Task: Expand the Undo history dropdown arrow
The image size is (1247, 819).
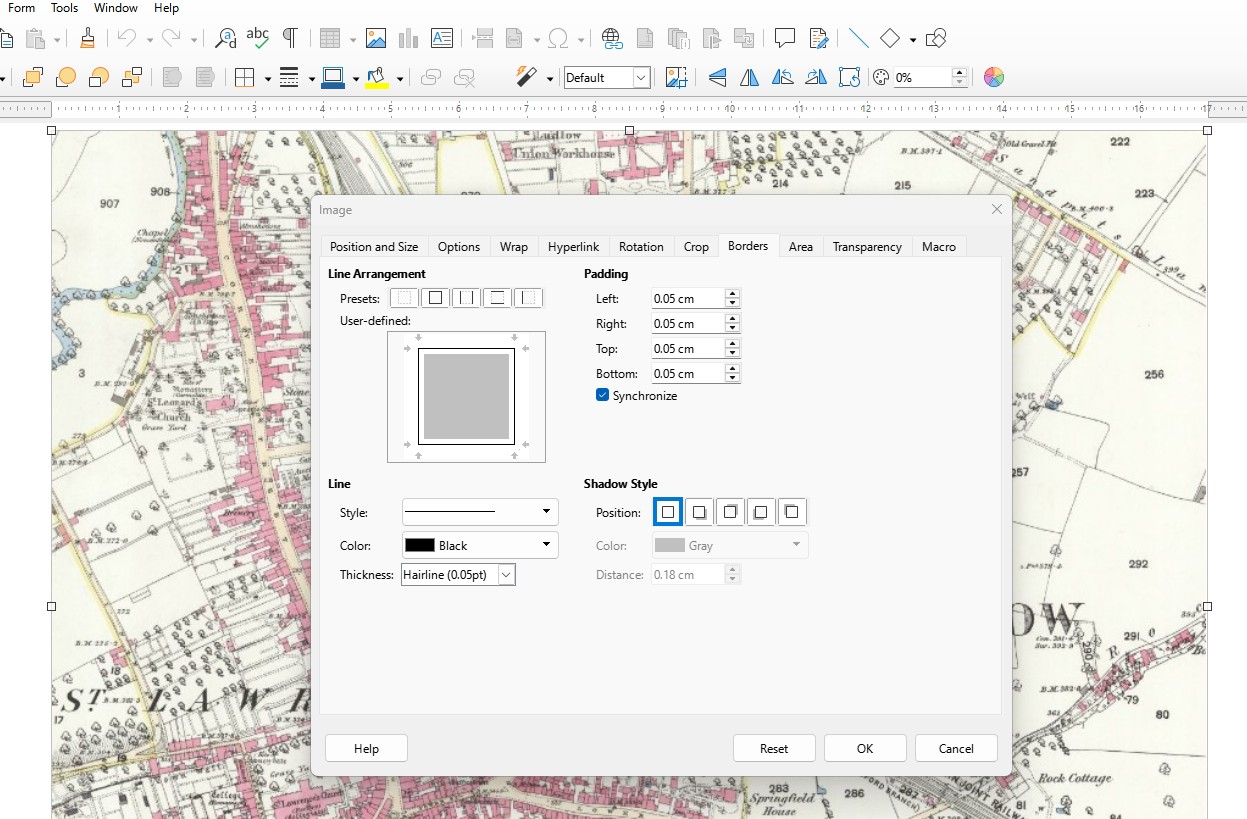Action: 149,40
